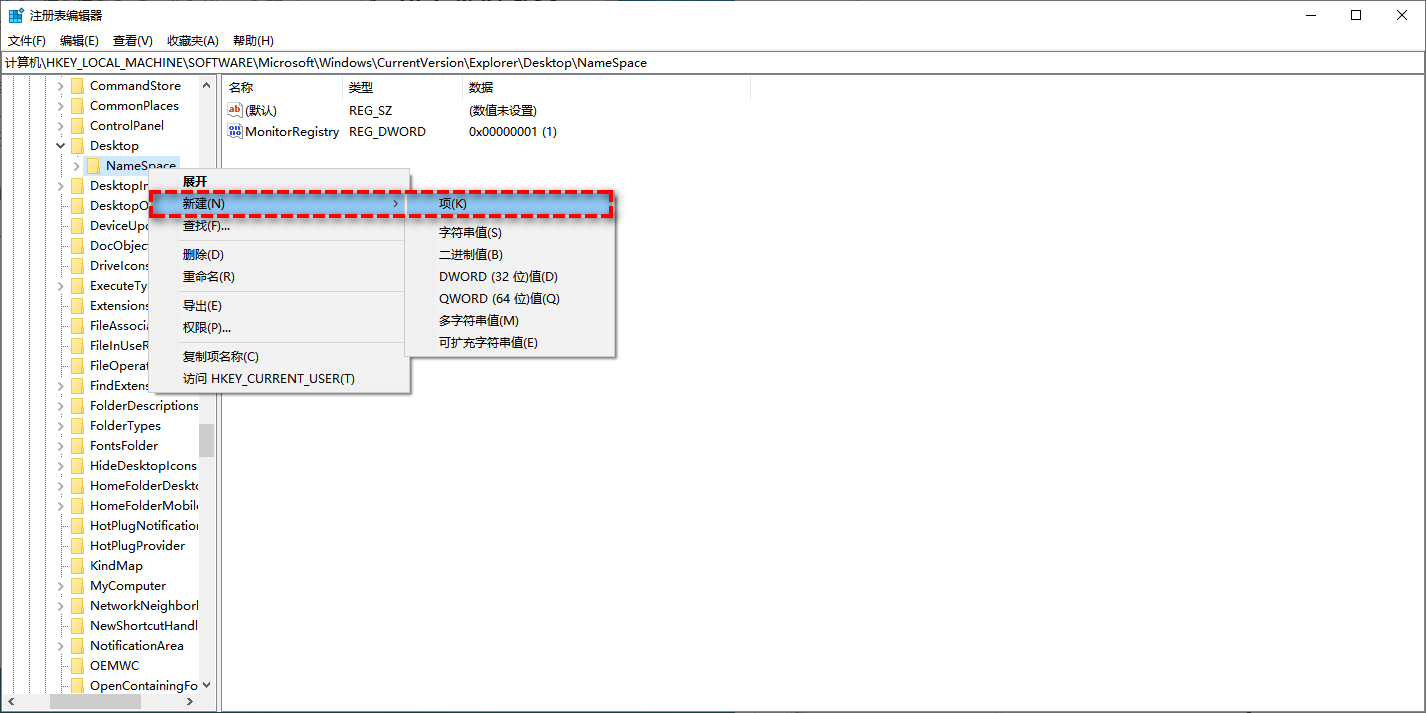Collapse the Desktop tree node
Viewport: 1426px width, 713px height.
point(60,146)
